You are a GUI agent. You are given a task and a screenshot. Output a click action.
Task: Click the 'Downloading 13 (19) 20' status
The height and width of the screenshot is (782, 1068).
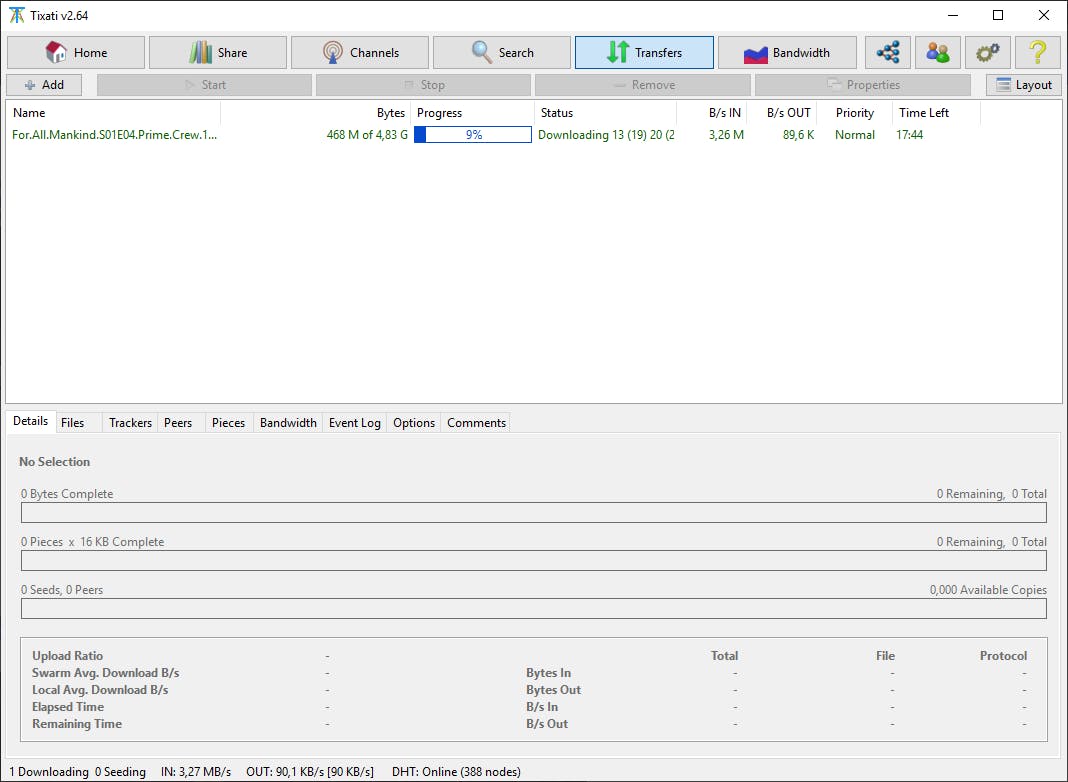click(606, 135)
